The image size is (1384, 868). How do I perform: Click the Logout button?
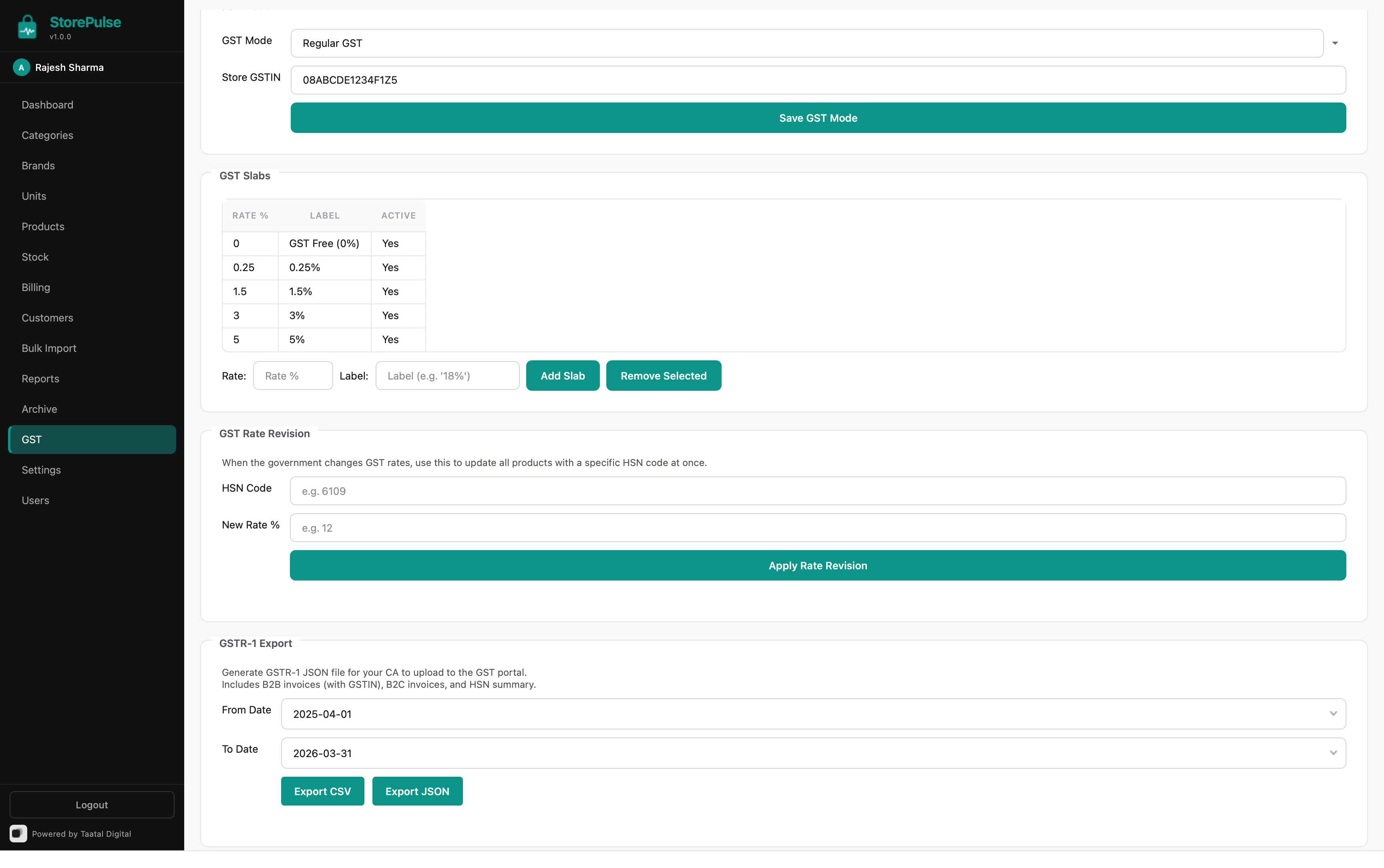(92, 804)
